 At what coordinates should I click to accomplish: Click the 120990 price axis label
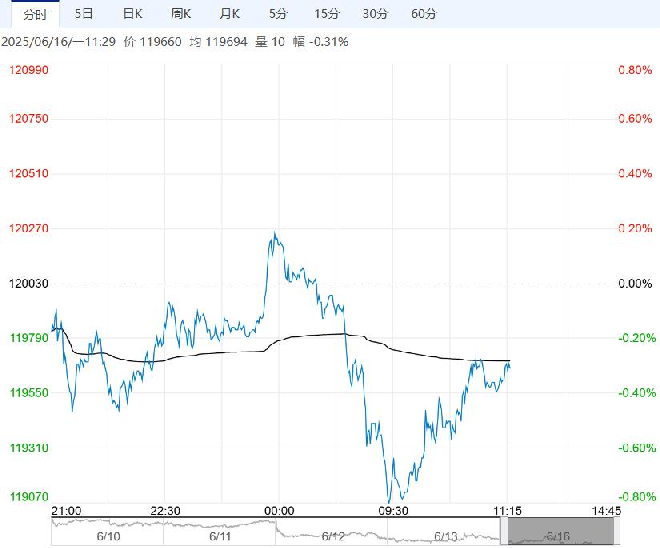(29, 70)
